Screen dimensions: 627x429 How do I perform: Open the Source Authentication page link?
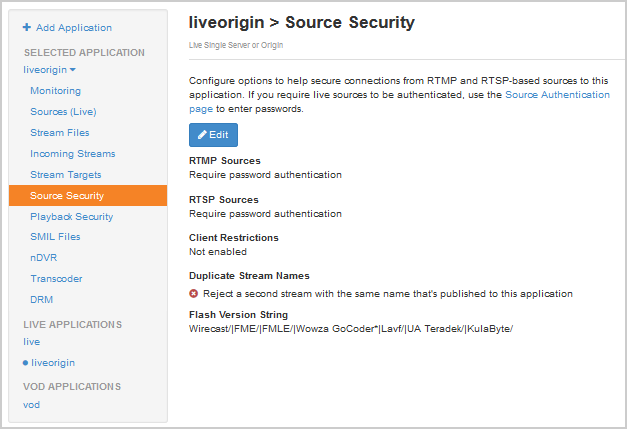558,95
